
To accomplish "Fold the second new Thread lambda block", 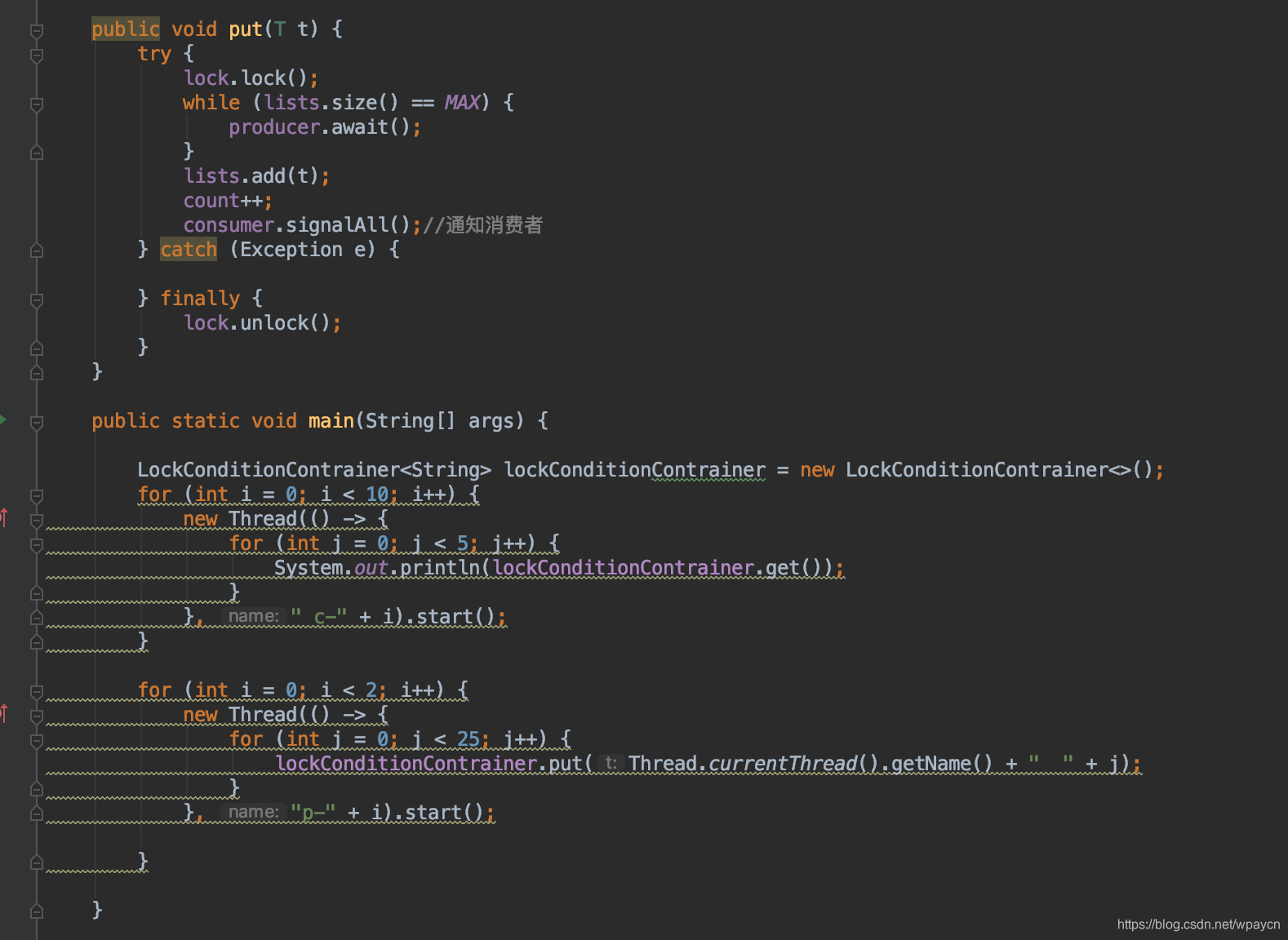I will click(x=36, y=716).
